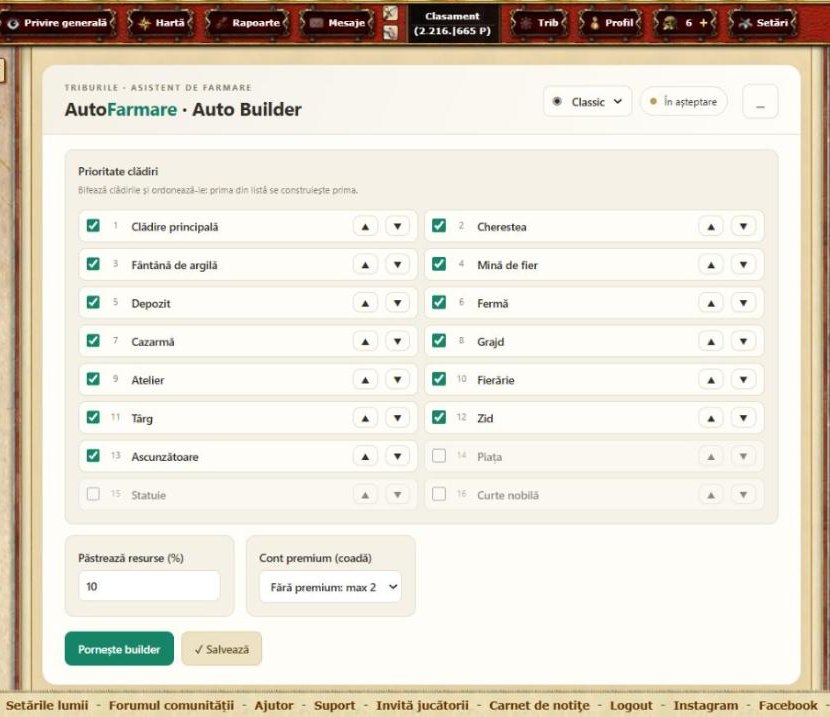Open the Forumul comunității link
The image size is (830, 717).
171,705
